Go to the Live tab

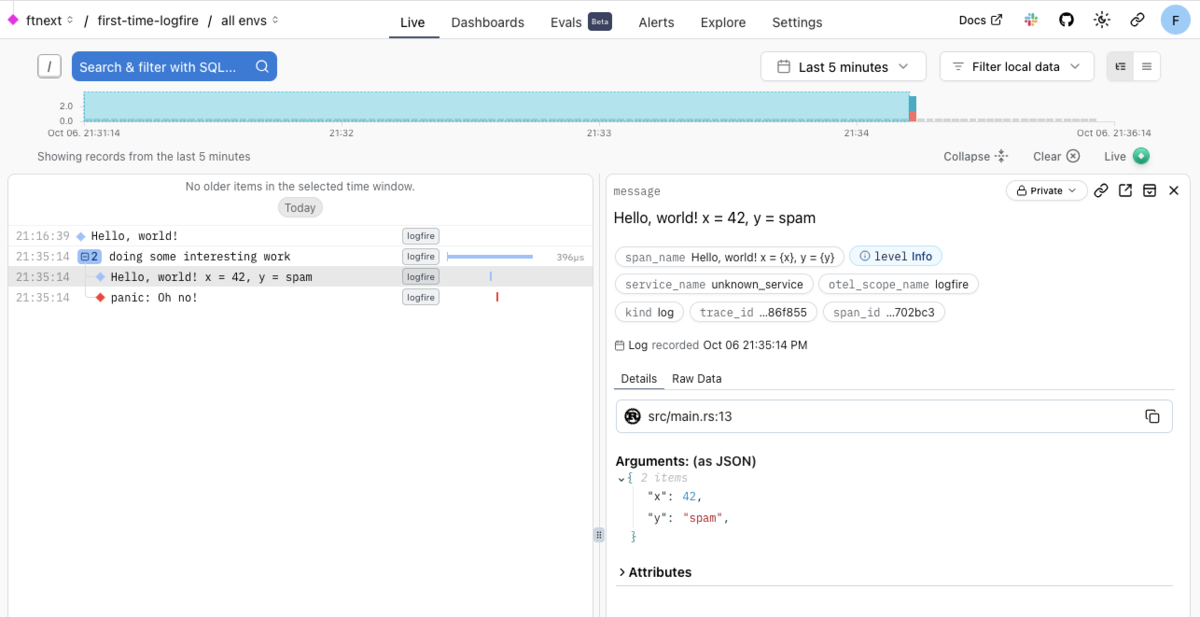(x=412, y=22)
